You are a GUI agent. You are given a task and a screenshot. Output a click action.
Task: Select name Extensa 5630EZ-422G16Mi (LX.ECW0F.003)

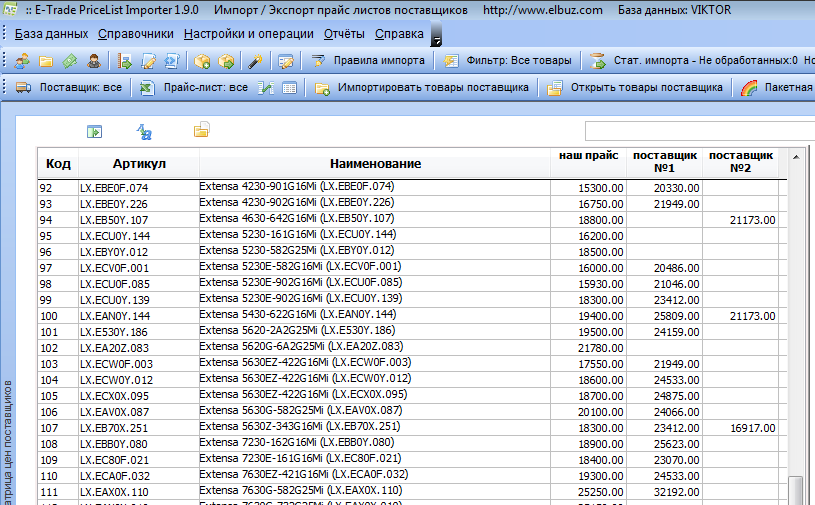coord(374,363)
